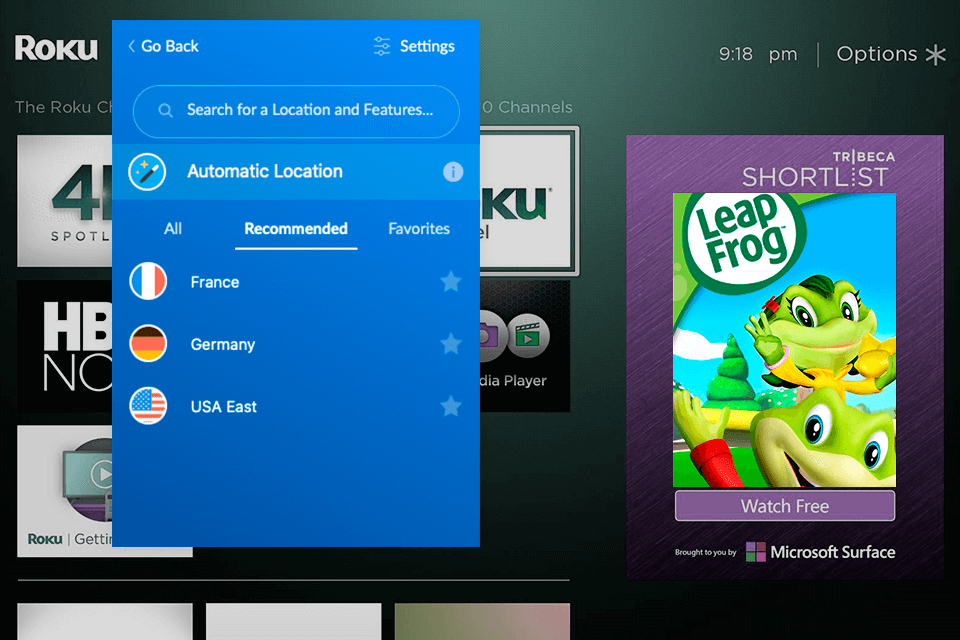Click the USA East flag icon
Viewport: 960px width, 640px height.
click(148, 406)
